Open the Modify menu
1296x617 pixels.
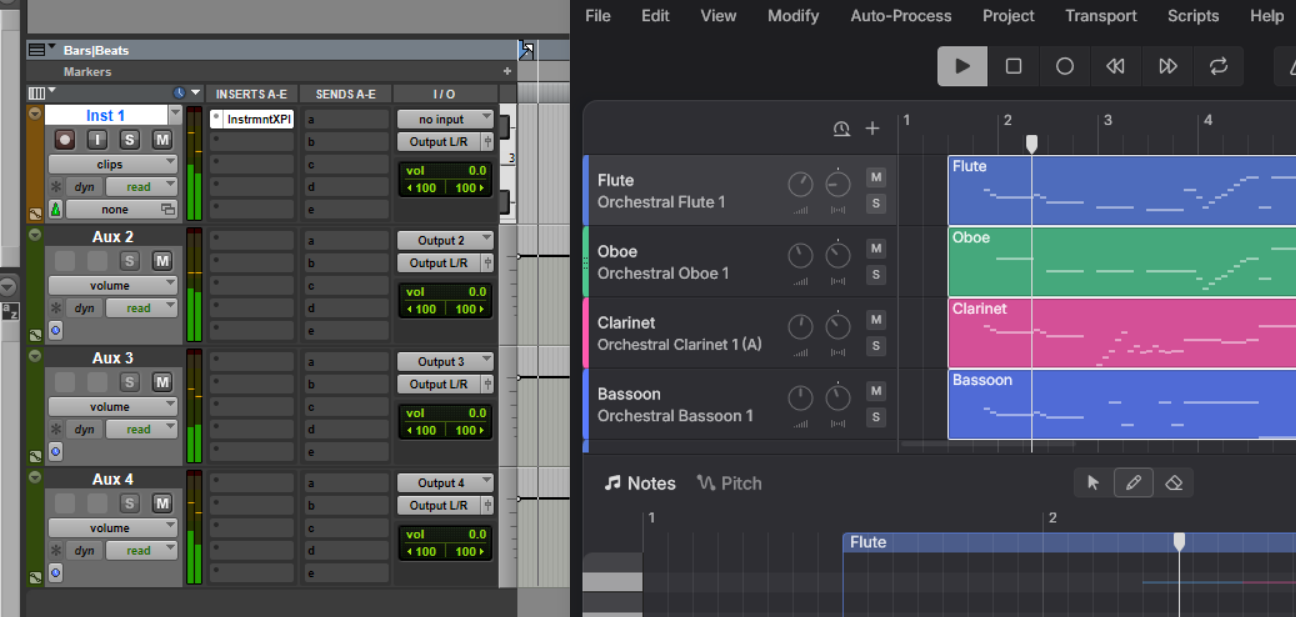[793, 16]
